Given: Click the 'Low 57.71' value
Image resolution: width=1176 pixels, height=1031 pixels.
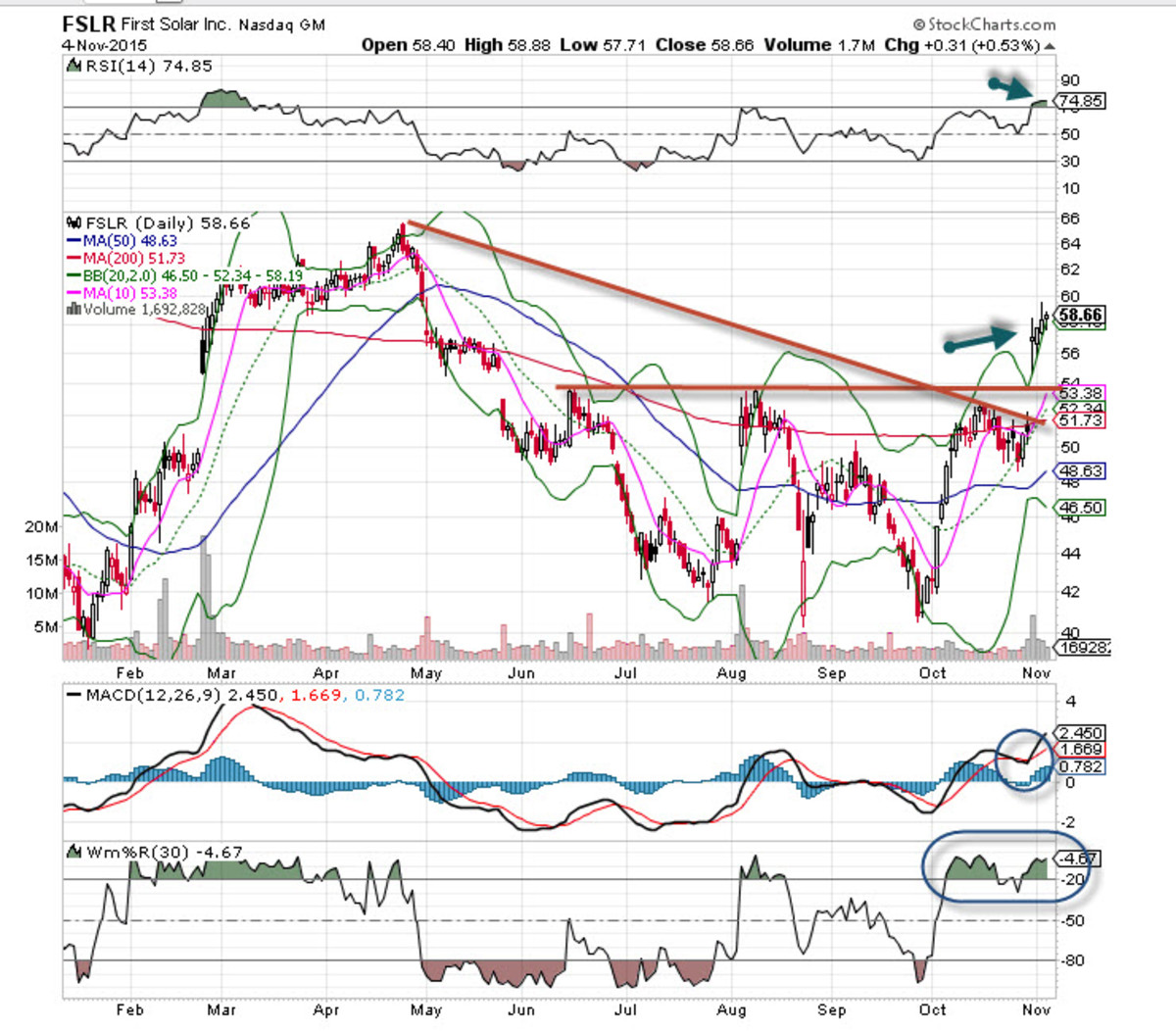Looking at the screenshot, I should (x=604, y=45).
